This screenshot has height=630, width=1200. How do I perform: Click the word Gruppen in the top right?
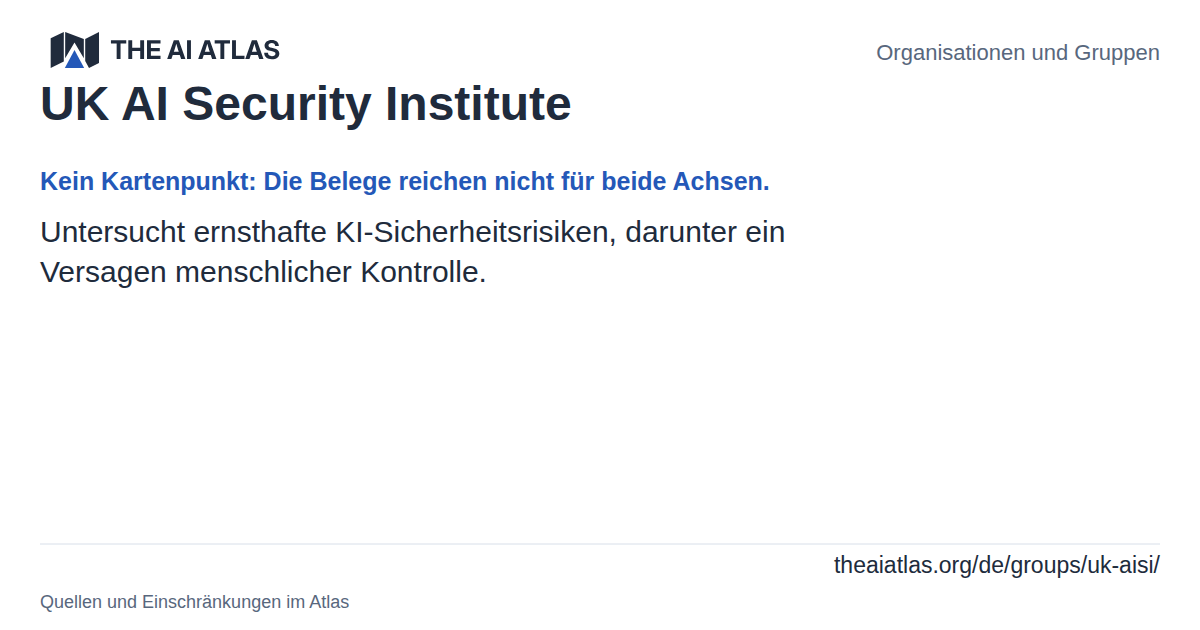pyautogui.click(x=1117, y=53)
